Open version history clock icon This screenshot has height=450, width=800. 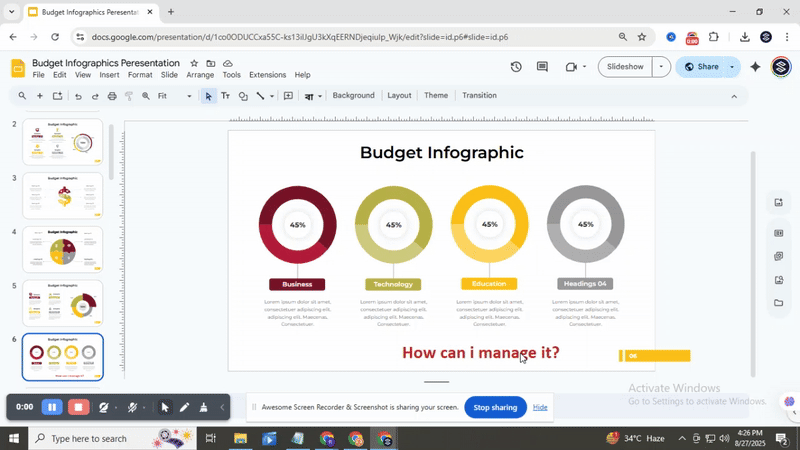coord(516,67)
